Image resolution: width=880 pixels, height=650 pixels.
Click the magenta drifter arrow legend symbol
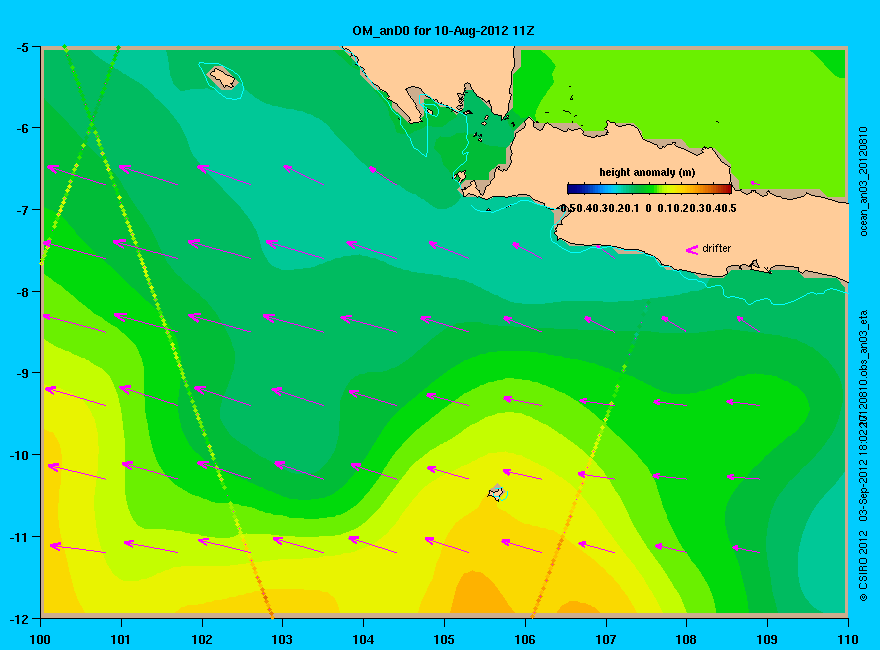coord(692,250)
